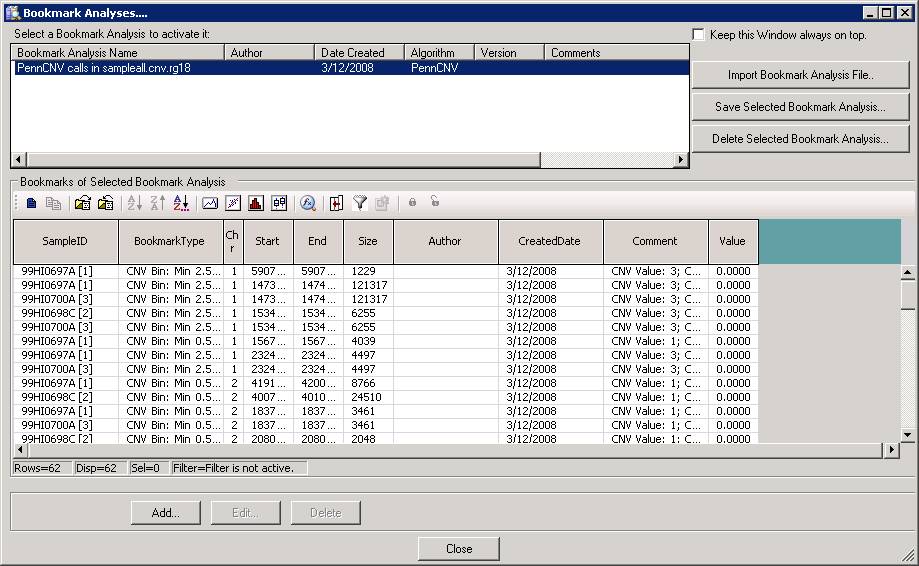The image size is (919, 566).
Task: Click the Bookmark Analyses window title icon
Action: pos(12,12)
